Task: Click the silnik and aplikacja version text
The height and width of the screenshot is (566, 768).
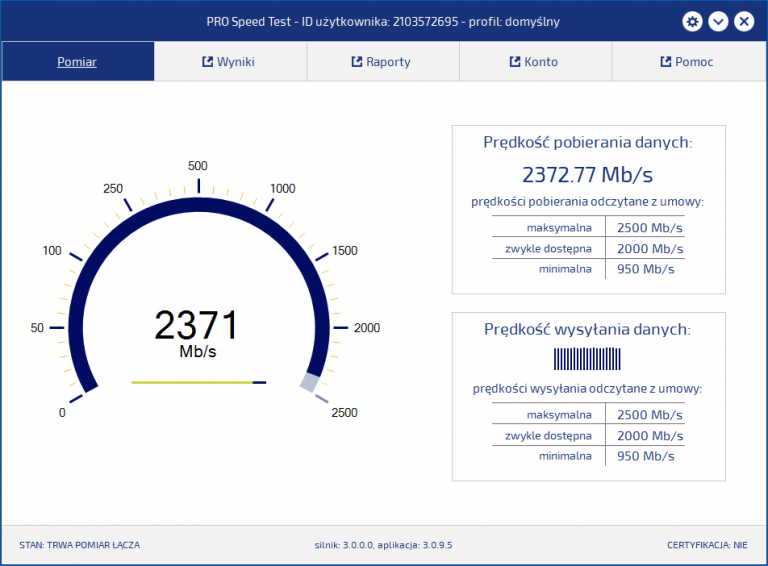Action: [x=383, y=545]
